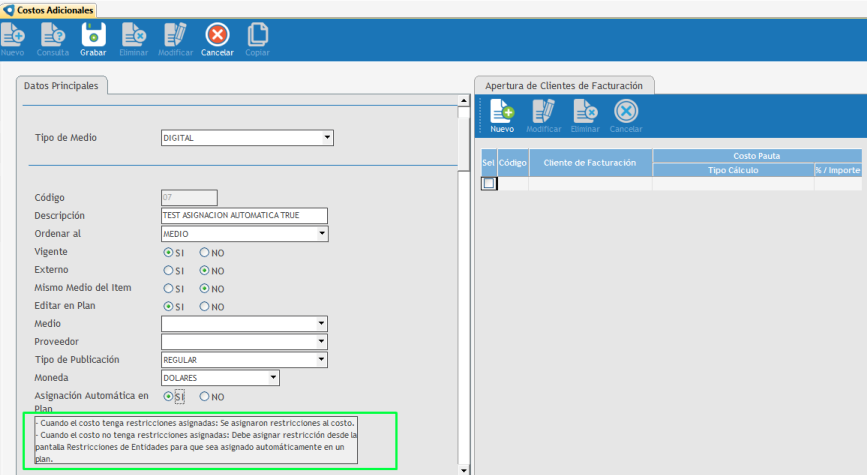
Task: Select Apertura de Clientes de Facturación tab
Action: [564, 86]
